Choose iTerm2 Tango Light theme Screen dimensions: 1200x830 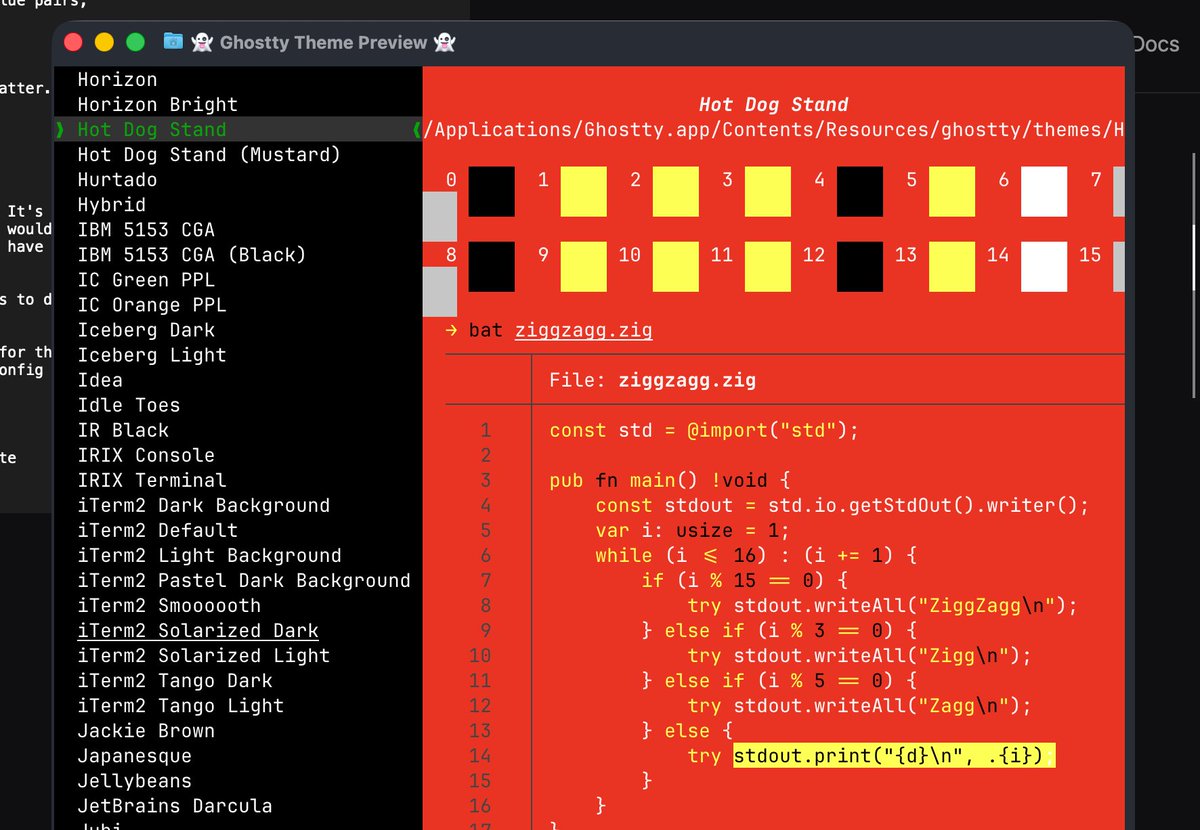181,705
